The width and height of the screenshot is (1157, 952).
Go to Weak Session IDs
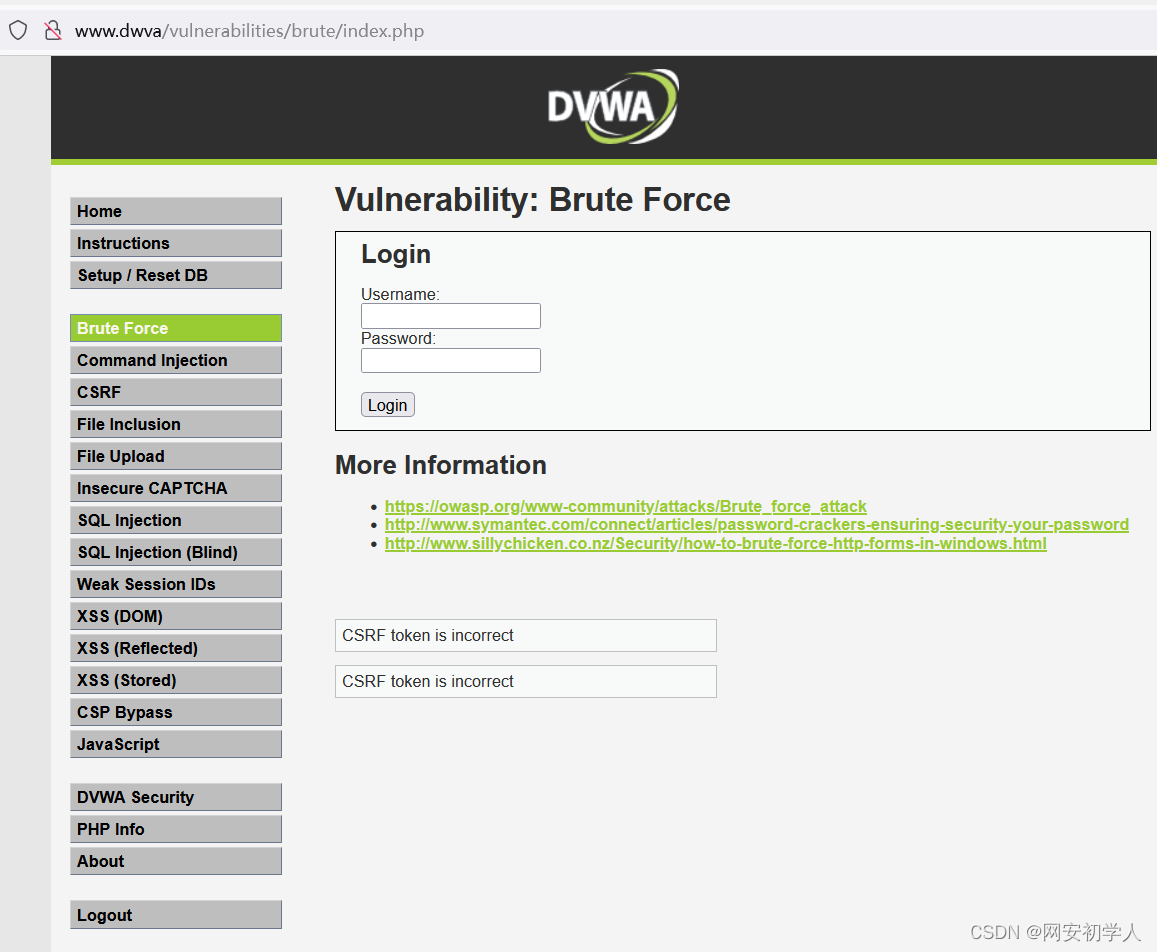coord(176,584)
